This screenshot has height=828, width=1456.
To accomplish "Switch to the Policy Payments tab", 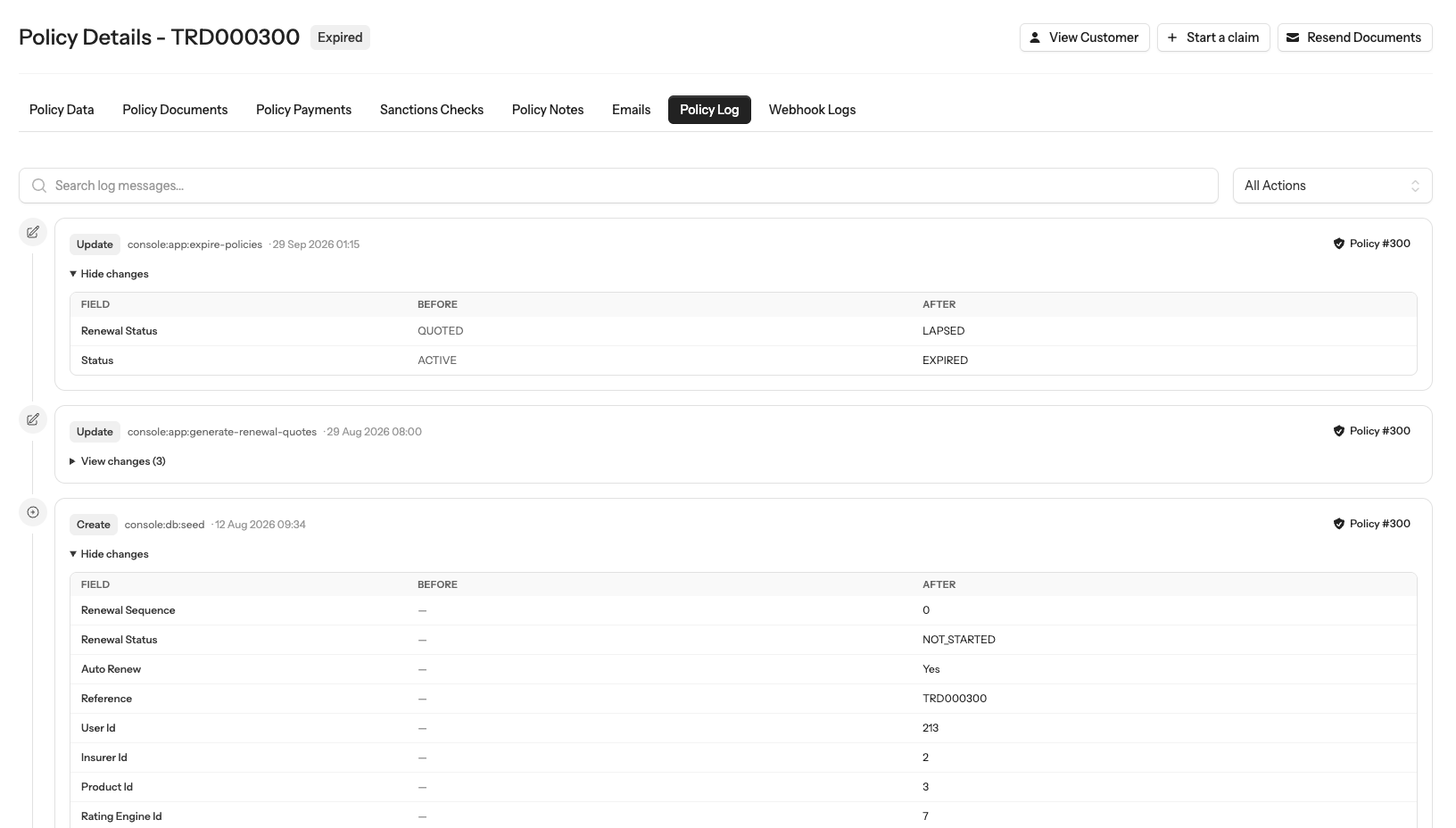I will (x=303, y=110).
